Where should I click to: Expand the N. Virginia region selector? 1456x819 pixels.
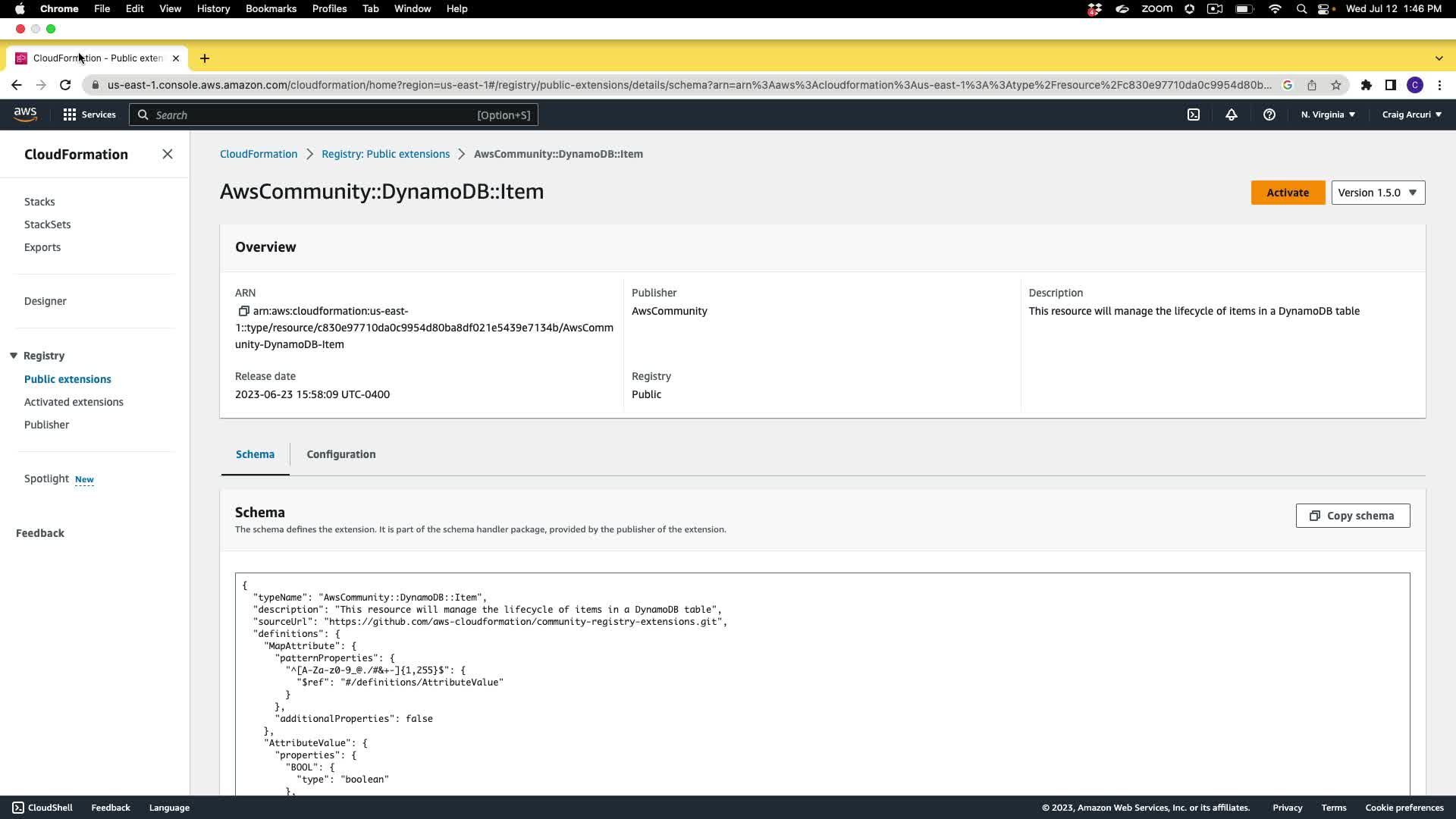[x=1328, y=115]
